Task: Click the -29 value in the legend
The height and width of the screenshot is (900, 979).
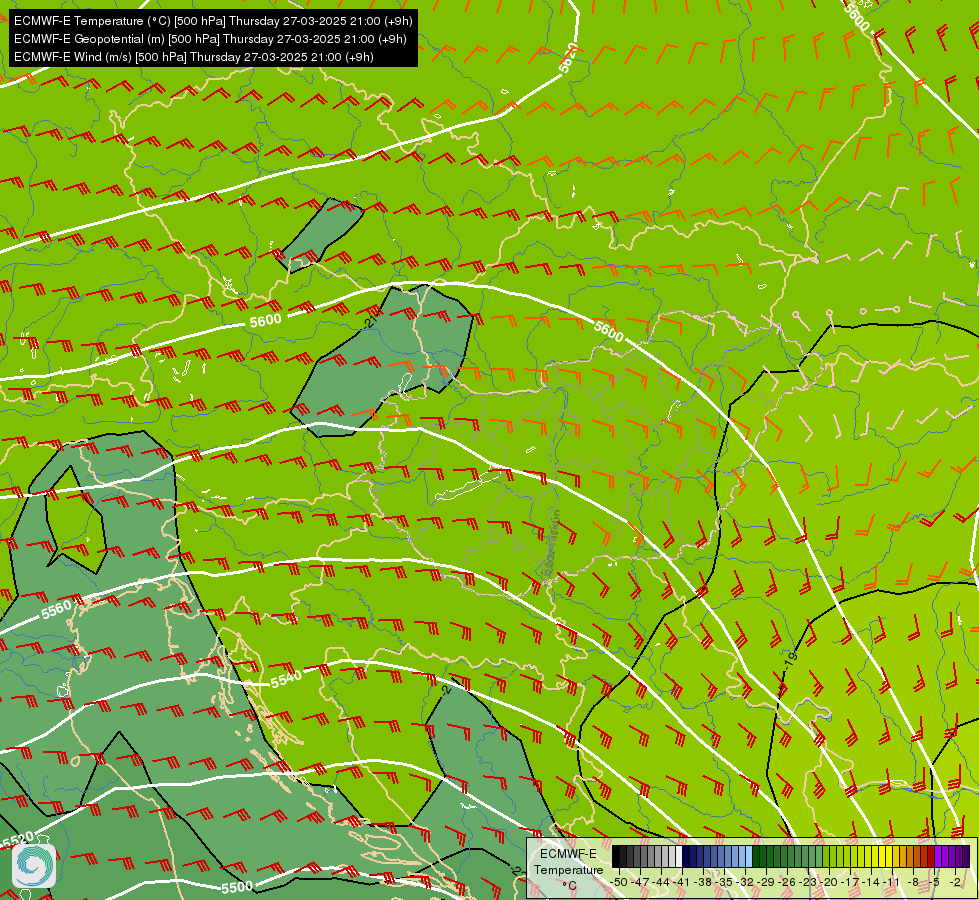Action: pyautogui.click(x=765, y=883)
